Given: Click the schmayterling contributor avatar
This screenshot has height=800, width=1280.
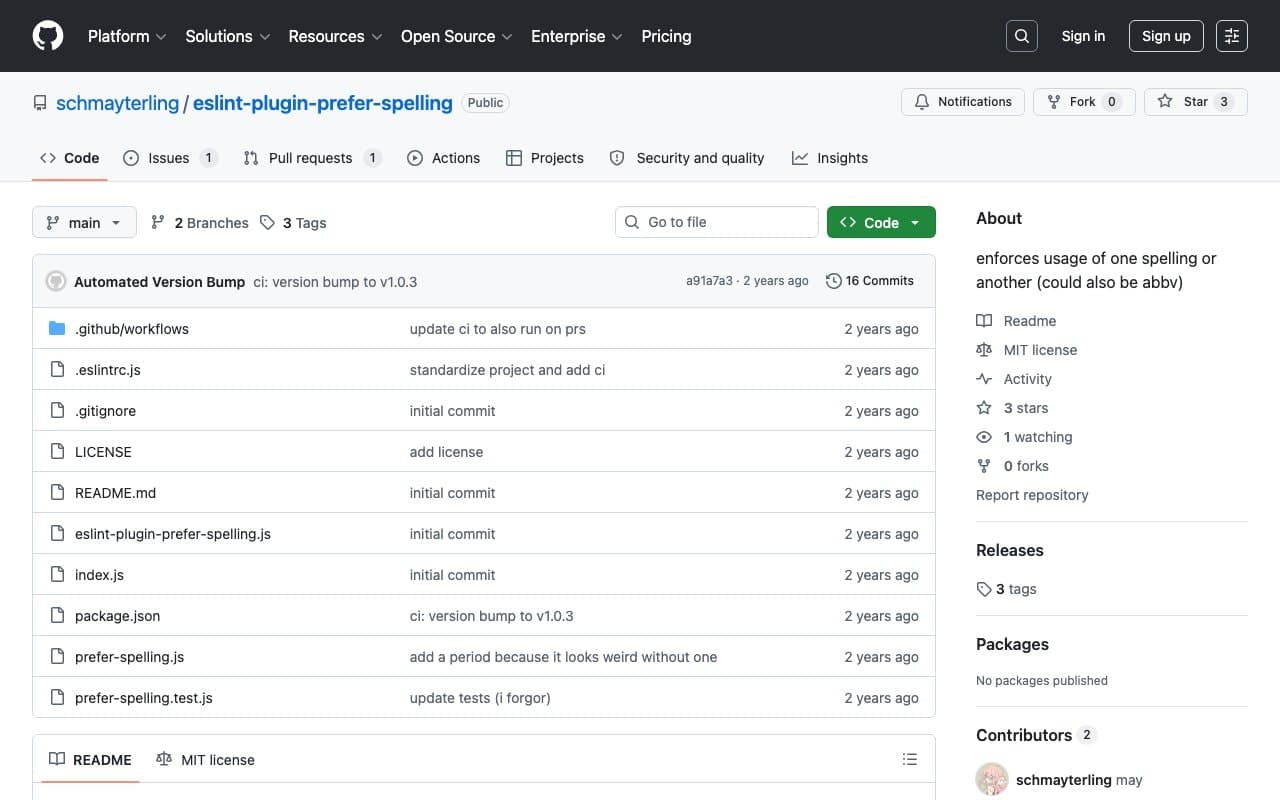Looking at the screenshot, I should [992, 780].
